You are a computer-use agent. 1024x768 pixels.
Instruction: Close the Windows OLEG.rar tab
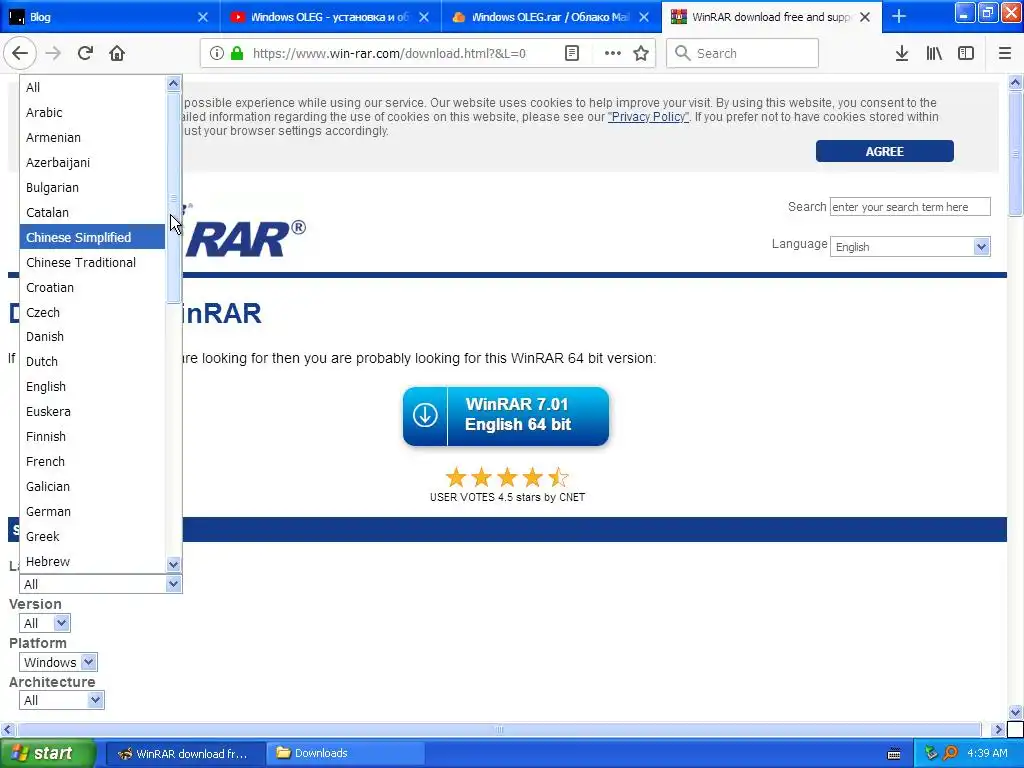point(644,17)
